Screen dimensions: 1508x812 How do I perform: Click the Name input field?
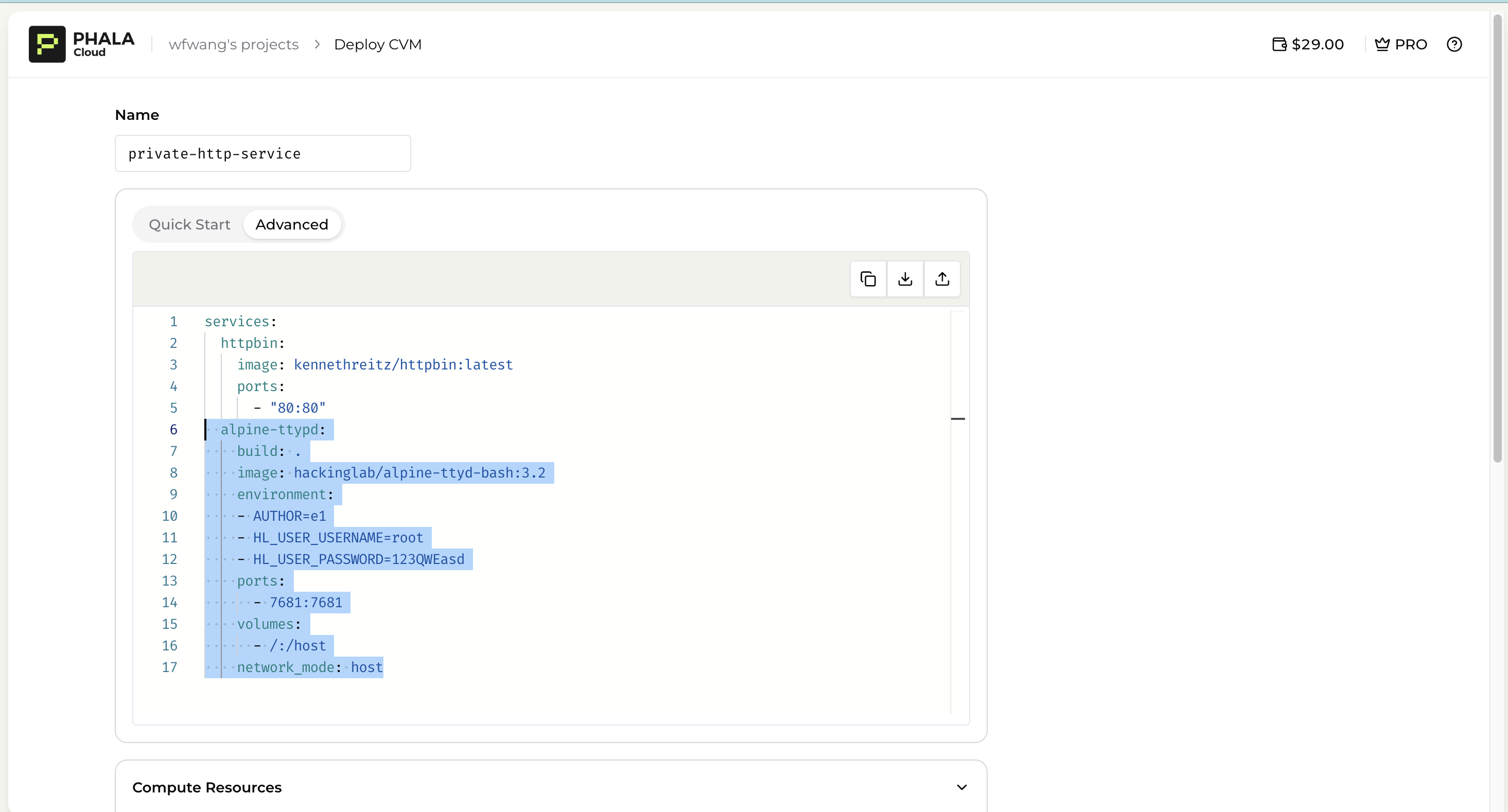[262, 153]
